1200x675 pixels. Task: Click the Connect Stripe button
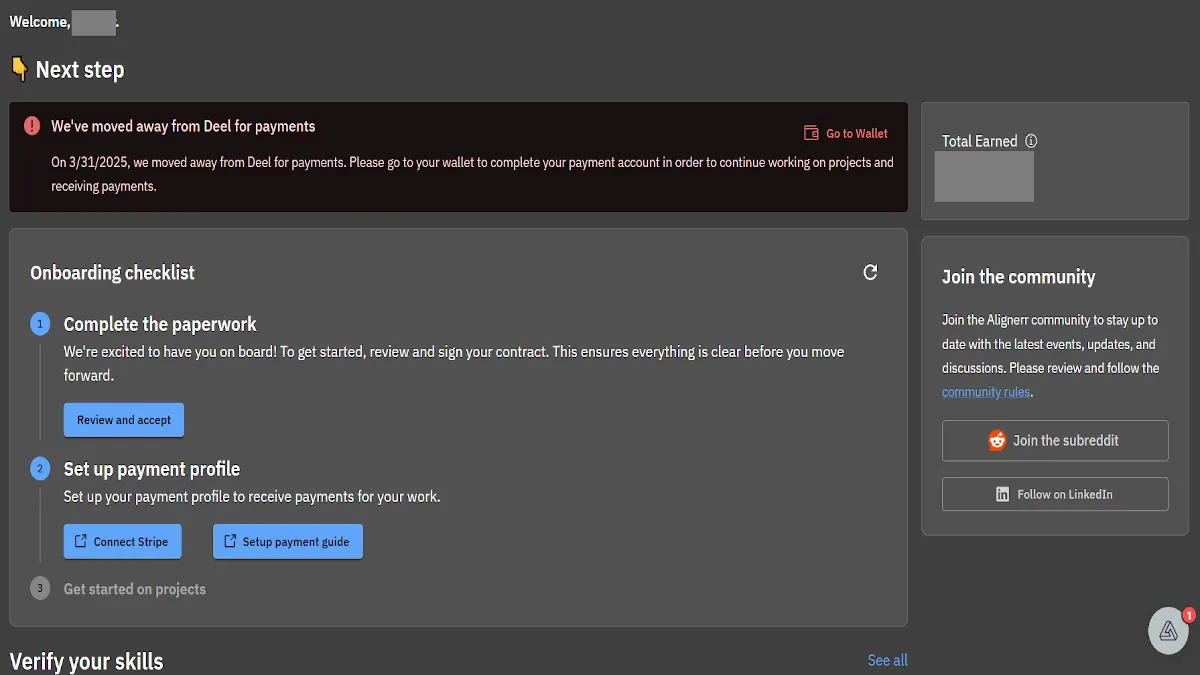click(122, 541)
